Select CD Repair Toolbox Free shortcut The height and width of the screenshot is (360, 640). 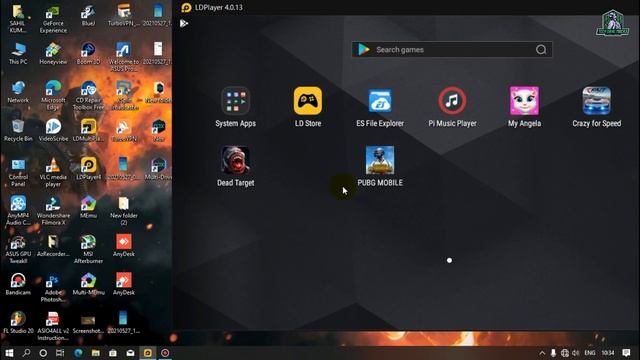(88, 96)
